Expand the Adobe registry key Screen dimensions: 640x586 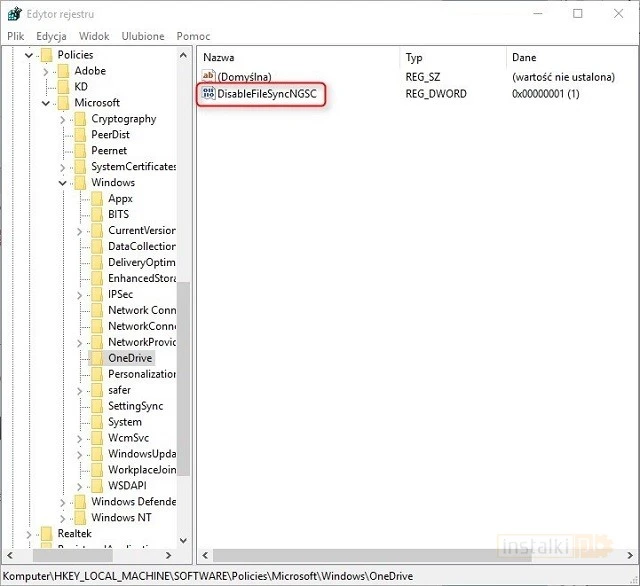(x=45, y=71)
